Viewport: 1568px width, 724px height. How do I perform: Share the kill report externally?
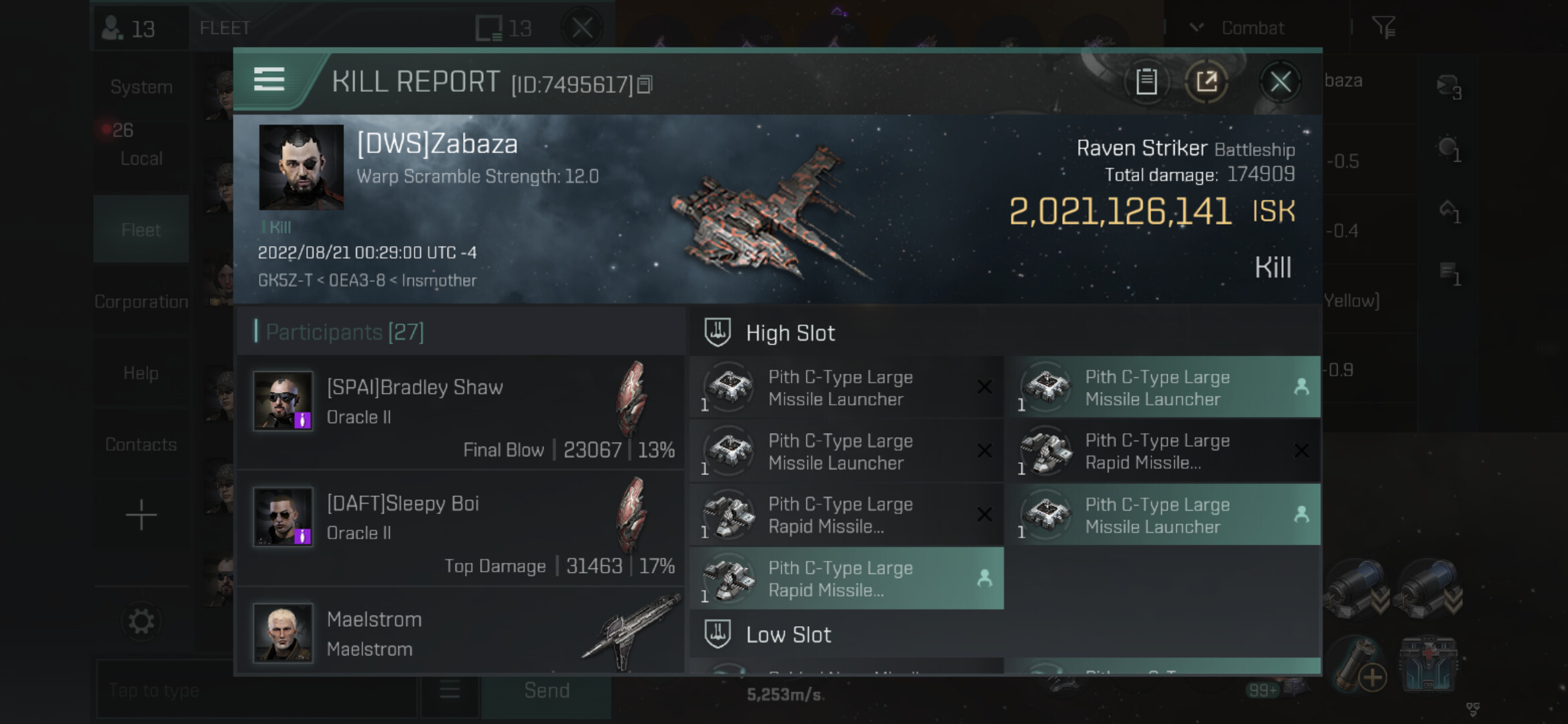pos(1206,82)
